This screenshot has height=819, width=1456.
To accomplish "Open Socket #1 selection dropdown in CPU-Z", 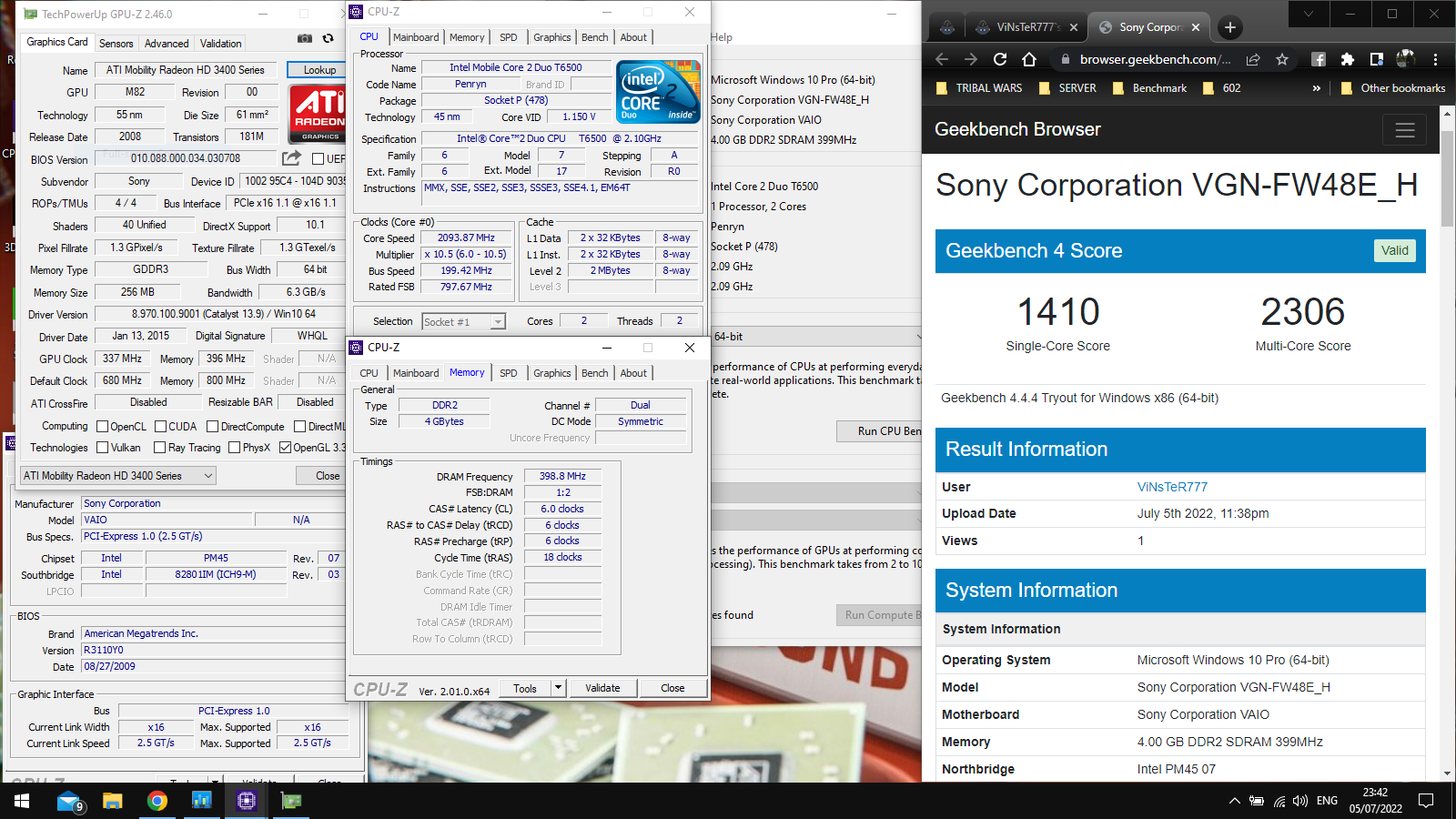I will coord(463,321).
